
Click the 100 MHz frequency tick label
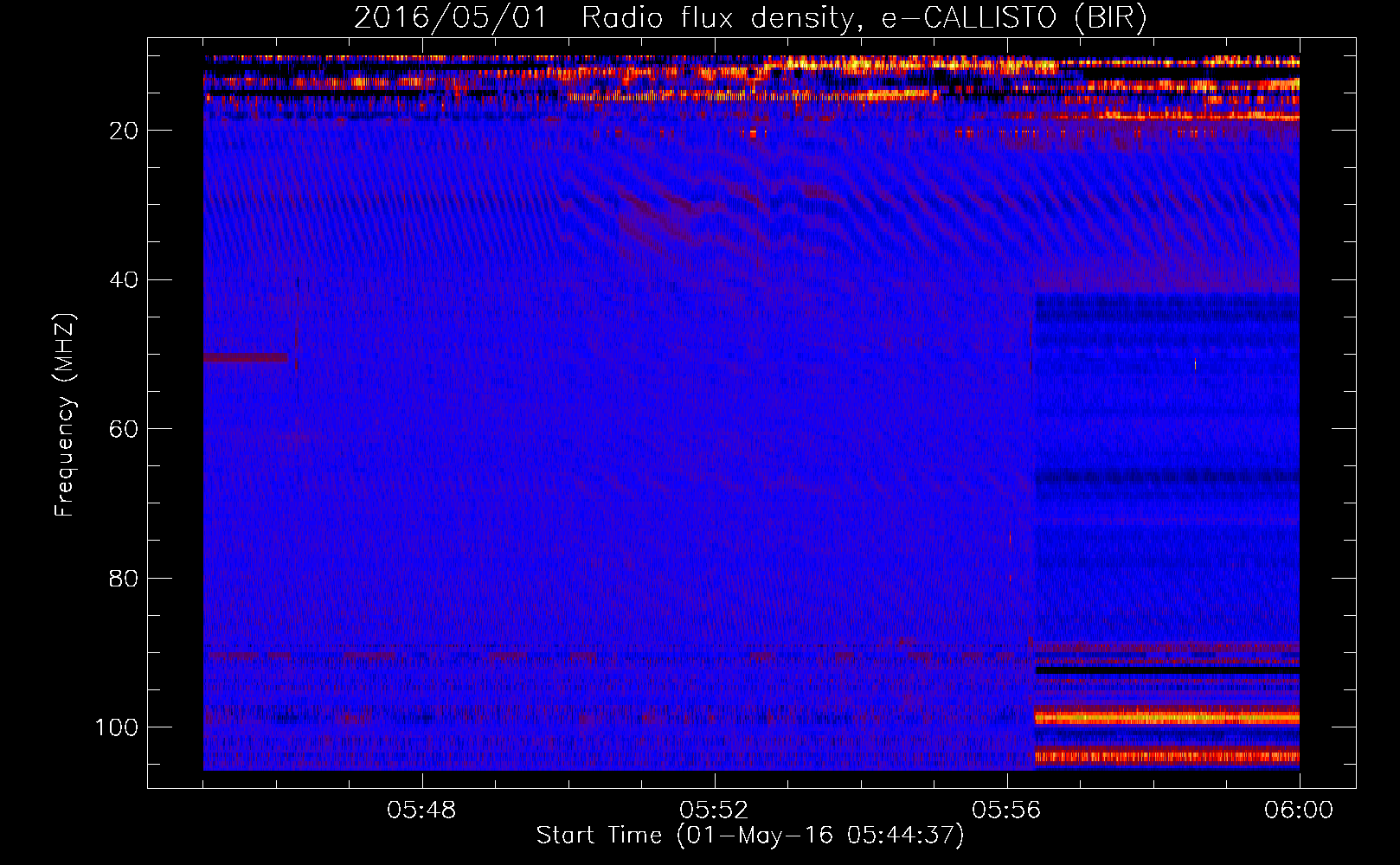117,727
